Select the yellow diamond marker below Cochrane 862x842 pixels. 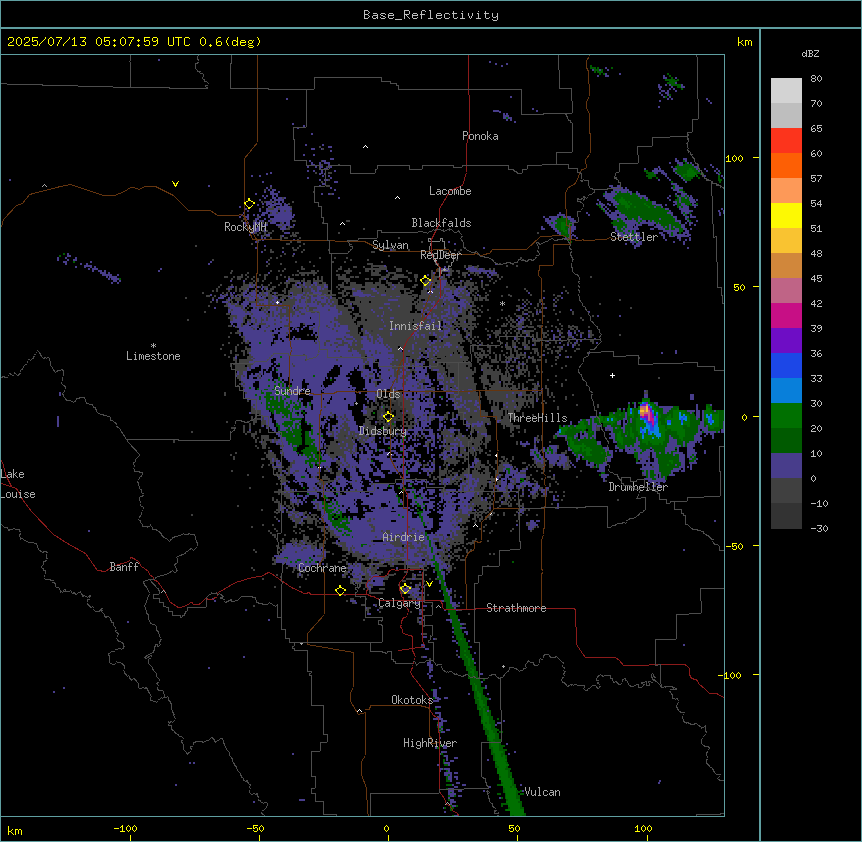click(x=340, y=591)
